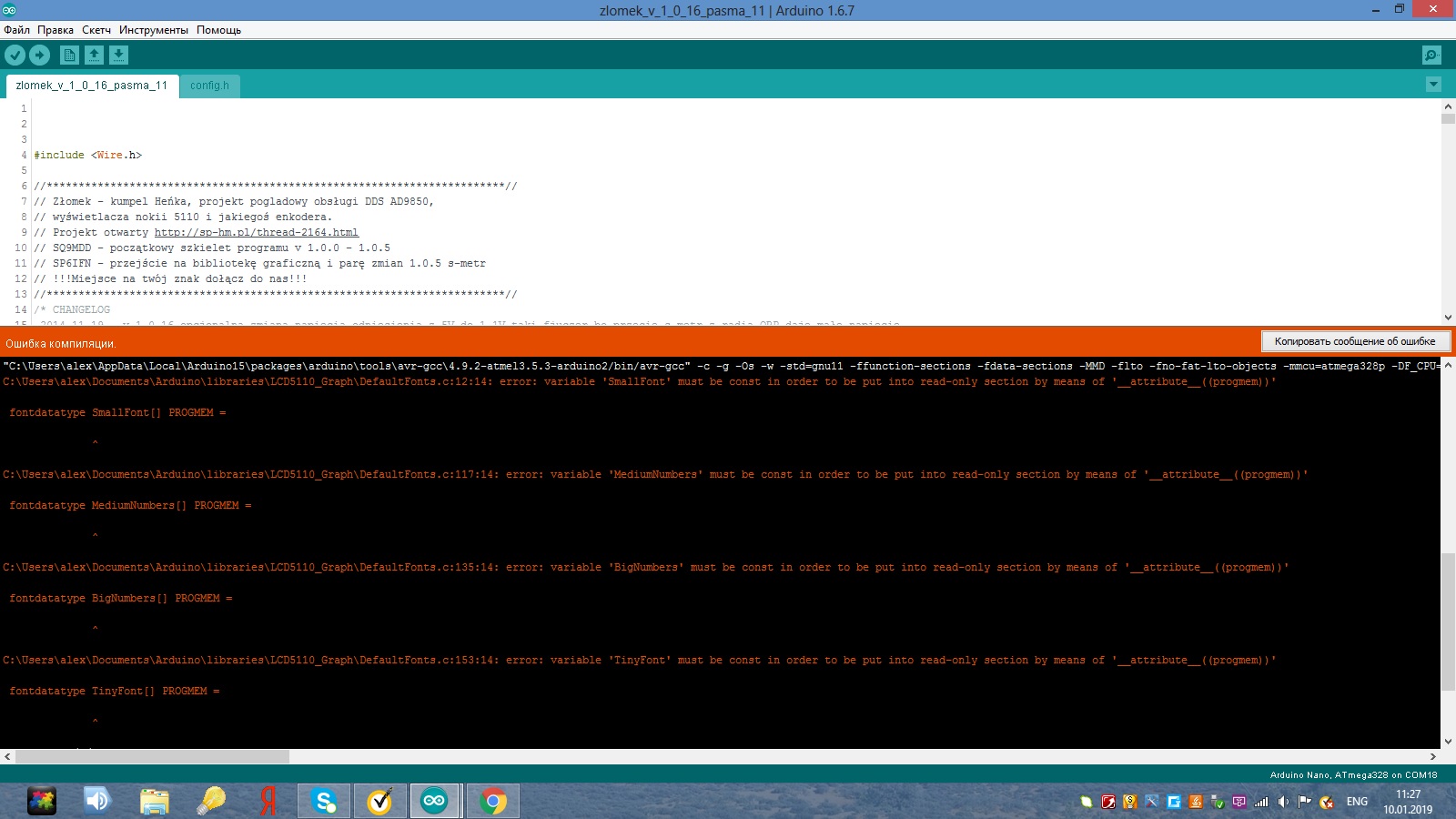Viewport: 1456px width, 819px height.
Task: Open the Serial Monitor icon
Action: tap(1431, 56)
